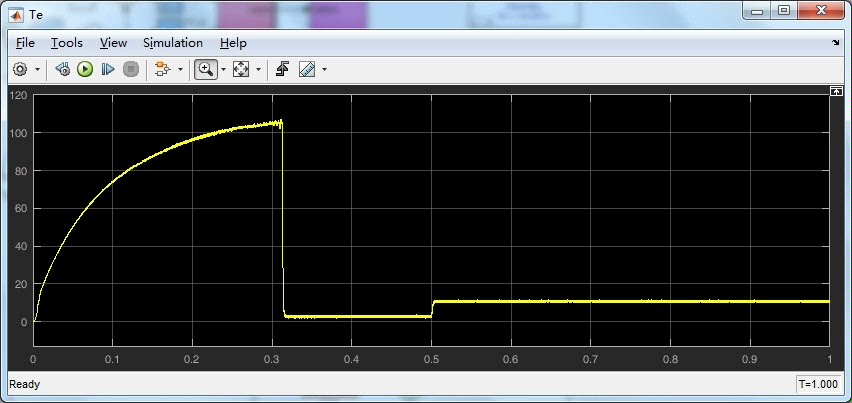The image size is (852, 403).
Task: Click the Step Forward button
Action: pyautogui.click(x=108, y=70)
